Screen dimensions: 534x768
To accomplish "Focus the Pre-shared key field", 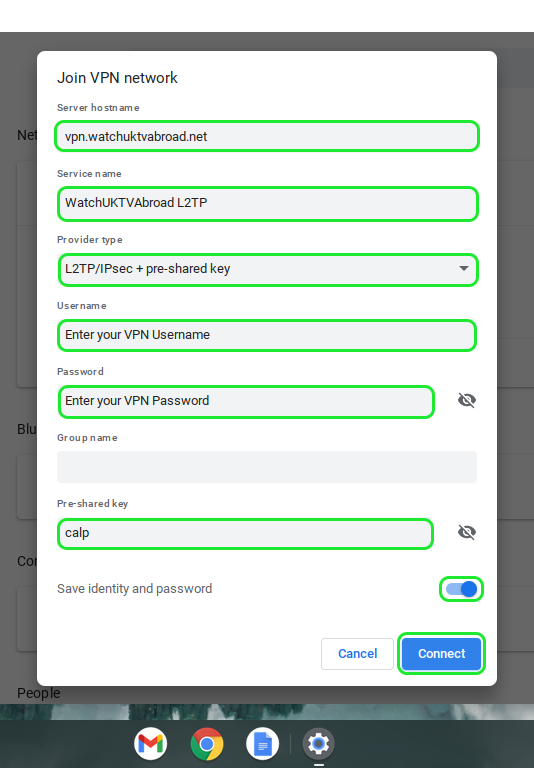I will pos(245,533).
